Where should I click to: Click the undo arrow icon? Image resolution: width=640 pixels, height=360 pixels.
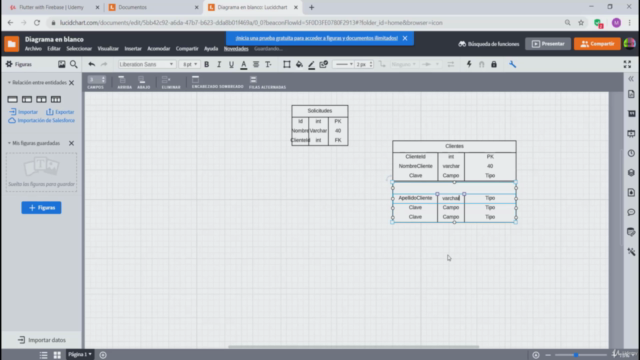point(91,64)
